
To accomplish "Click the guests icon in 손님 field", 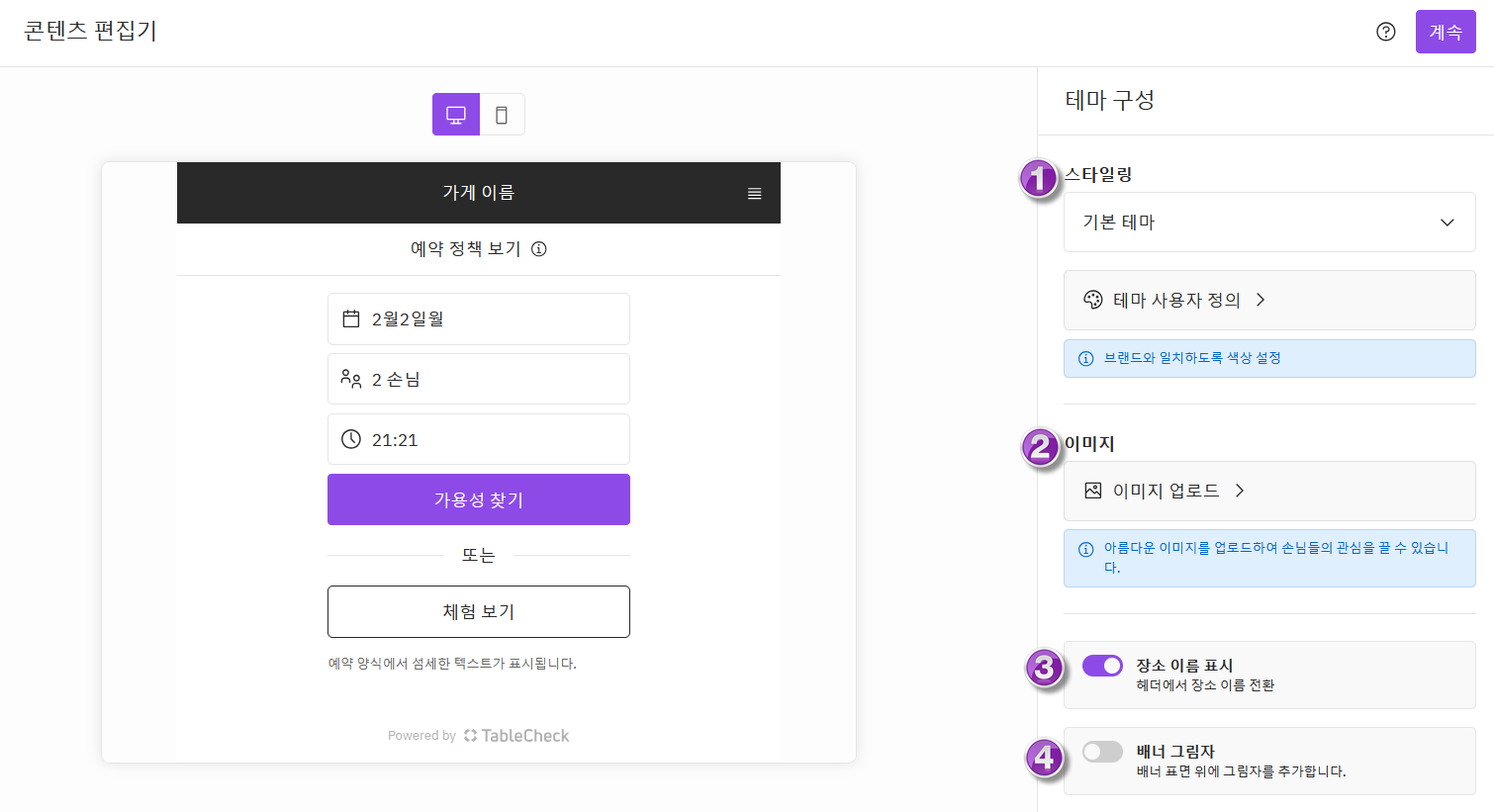I will [351, 379].
